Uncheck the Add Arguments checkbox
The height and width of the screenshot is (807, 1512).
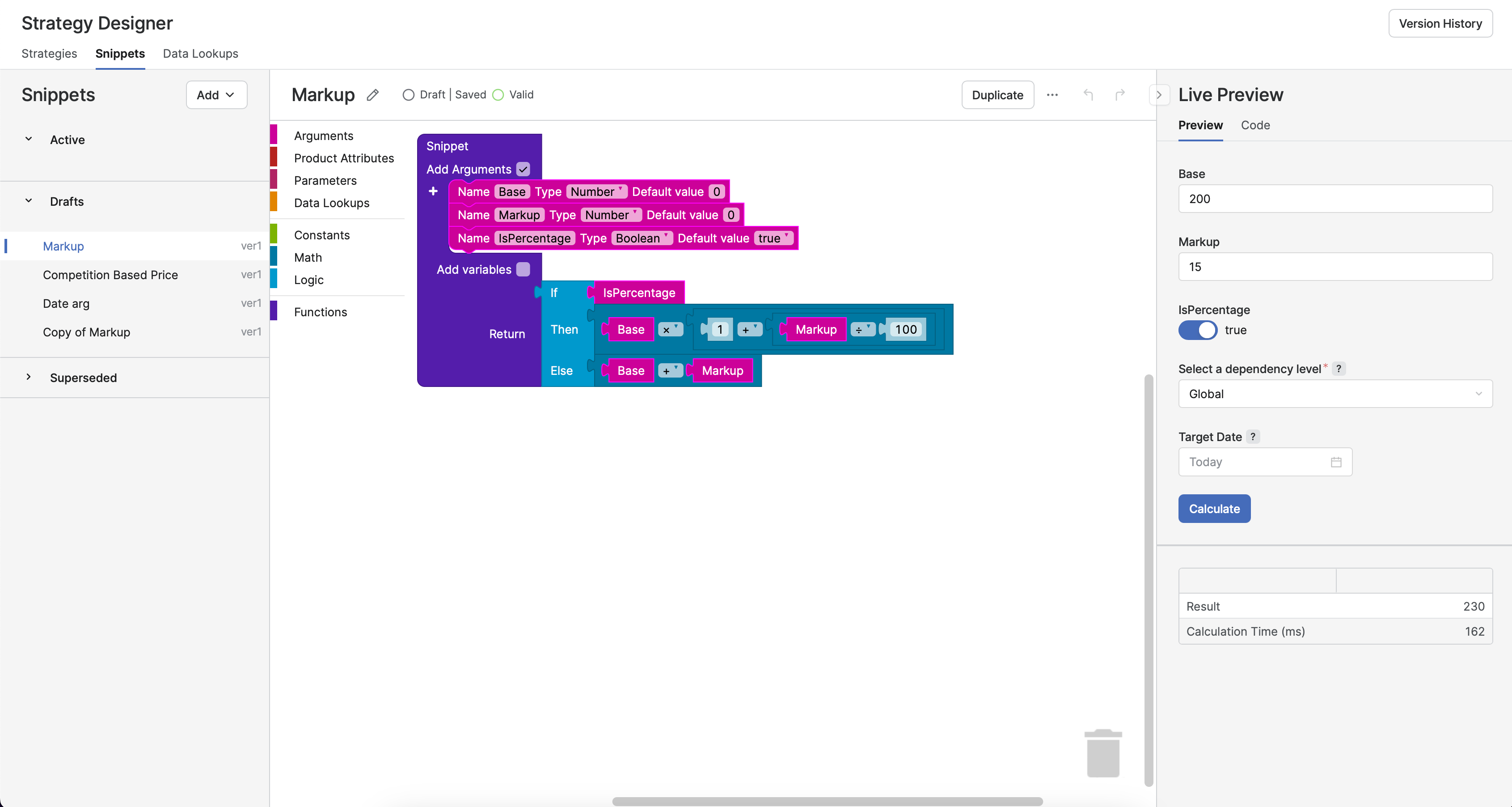tap(523, 169)
